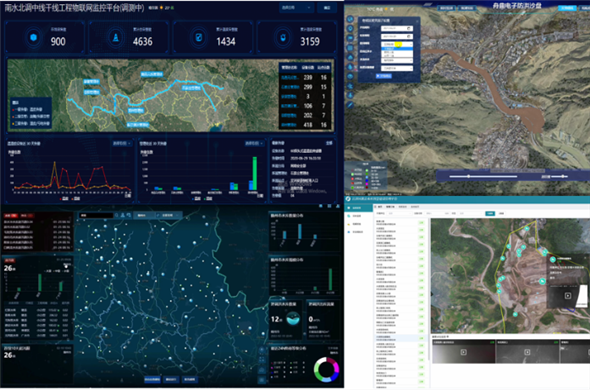Switch to the first red tab in the dark dashboard alert list

tap(11, 216)
